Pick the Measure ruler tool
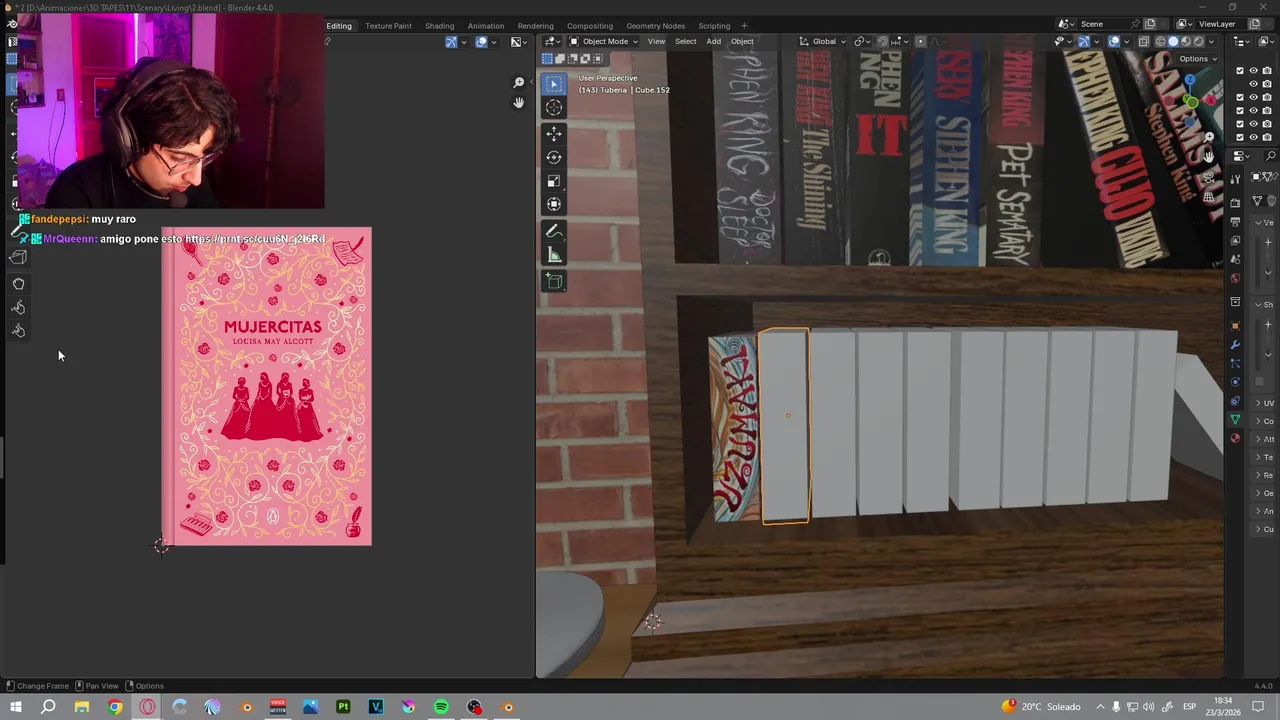 [x=554, y=256]
